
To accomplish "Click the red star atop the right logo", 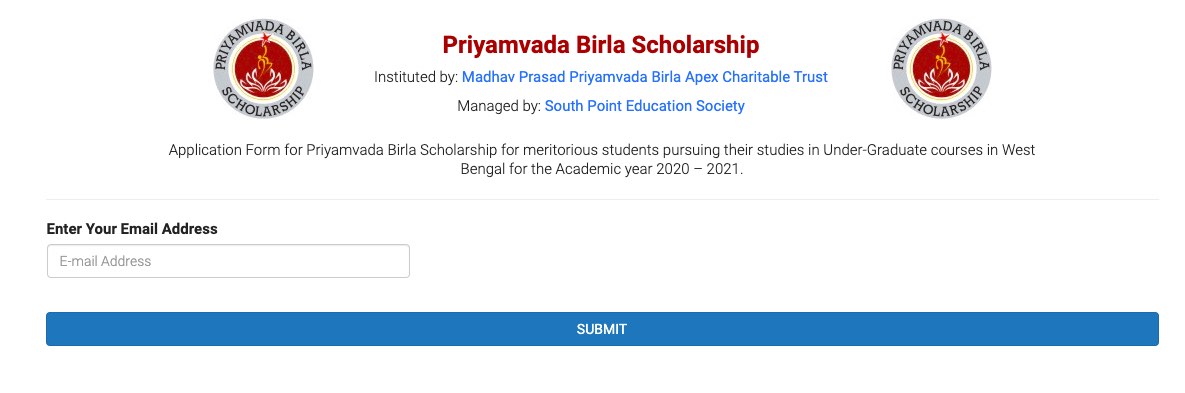I will [941, 39].
